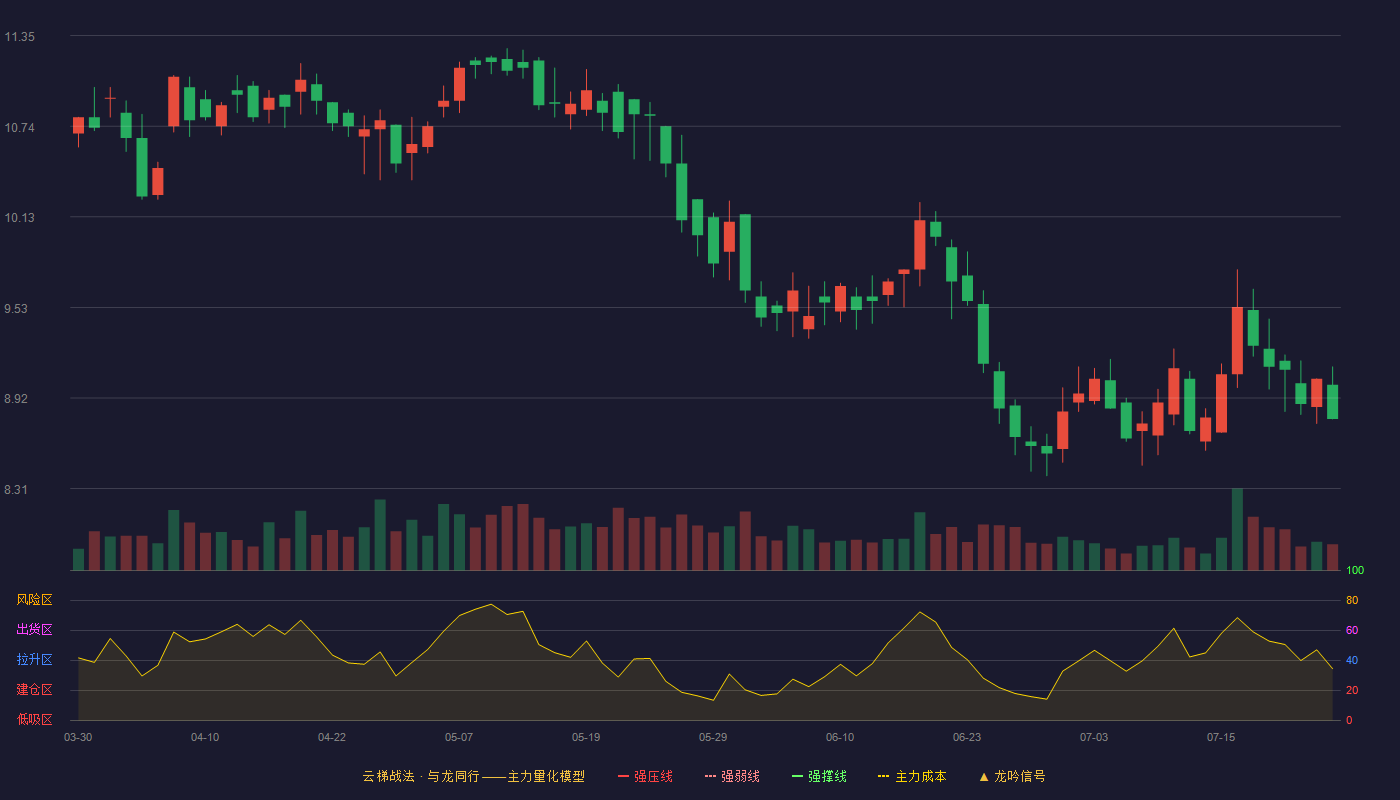The height and width of the screenshot is (800, 1400).
Task: Click the pink dotted icon beside 强弱线
Action: tap(711, 776)
